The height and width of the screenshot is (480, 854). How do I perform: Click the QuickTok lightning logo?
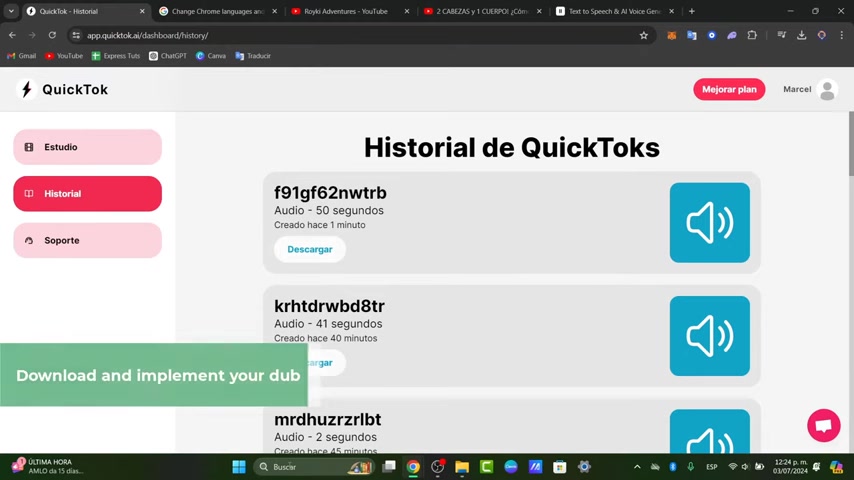pos(26,89)
